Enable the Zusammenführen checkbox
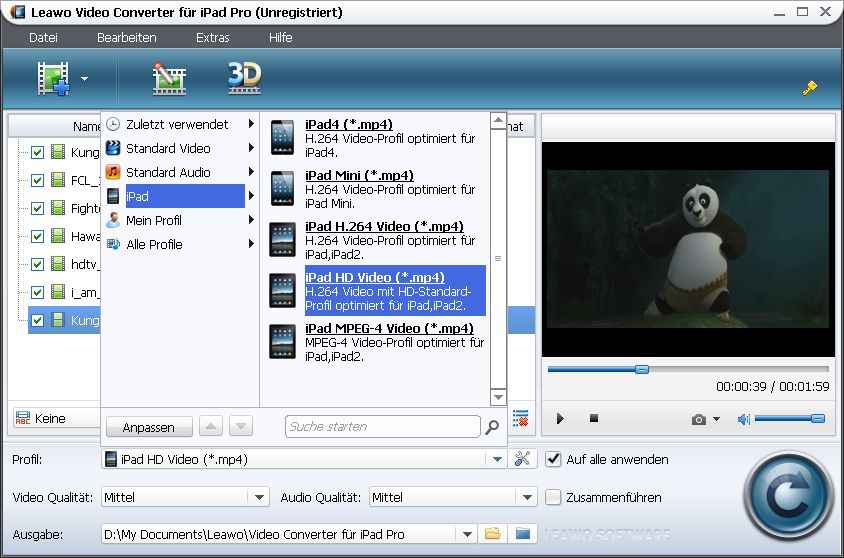 point(553,497)
